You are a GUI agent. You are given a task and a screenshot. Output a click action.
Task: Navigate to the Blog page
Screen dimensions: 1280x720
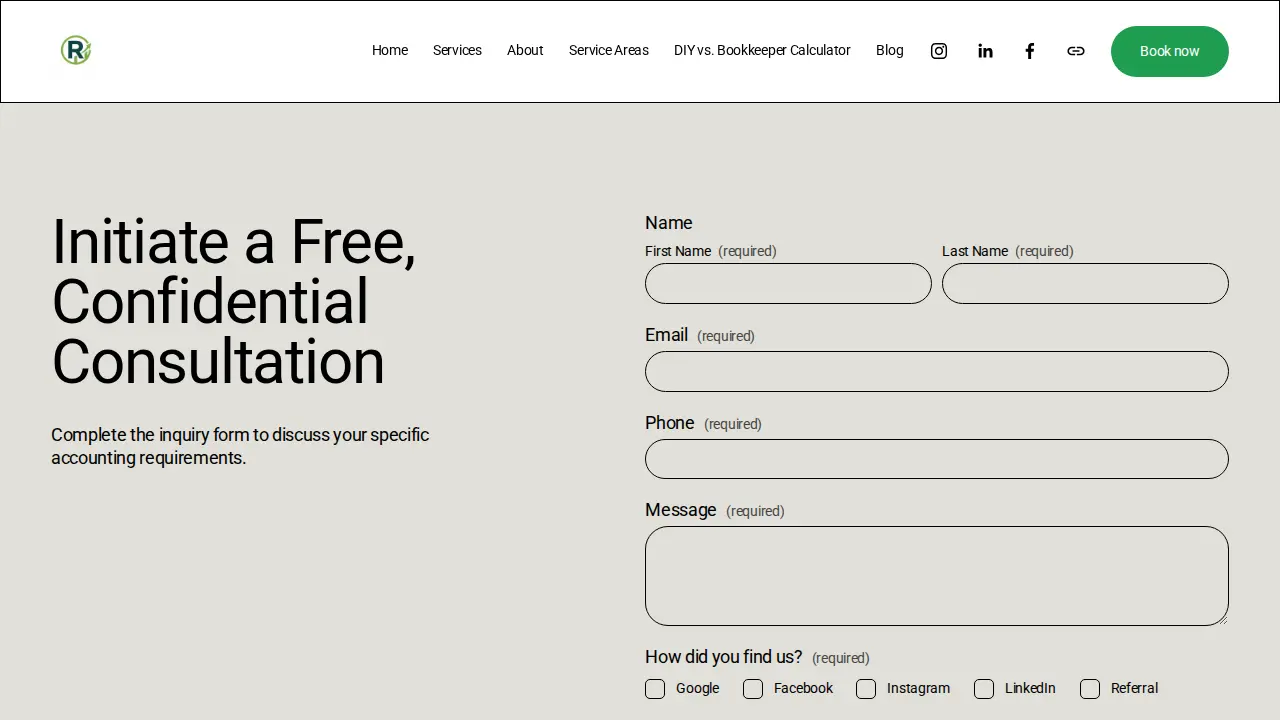[x=890, y=50]
